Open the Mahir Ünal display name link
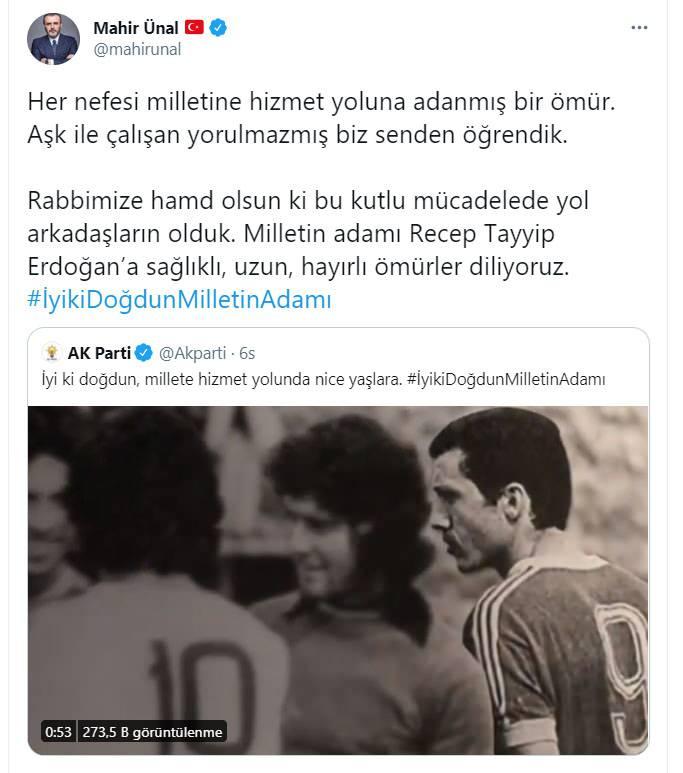The height and width of the screenshot is (773, 683). pos(136,28)
